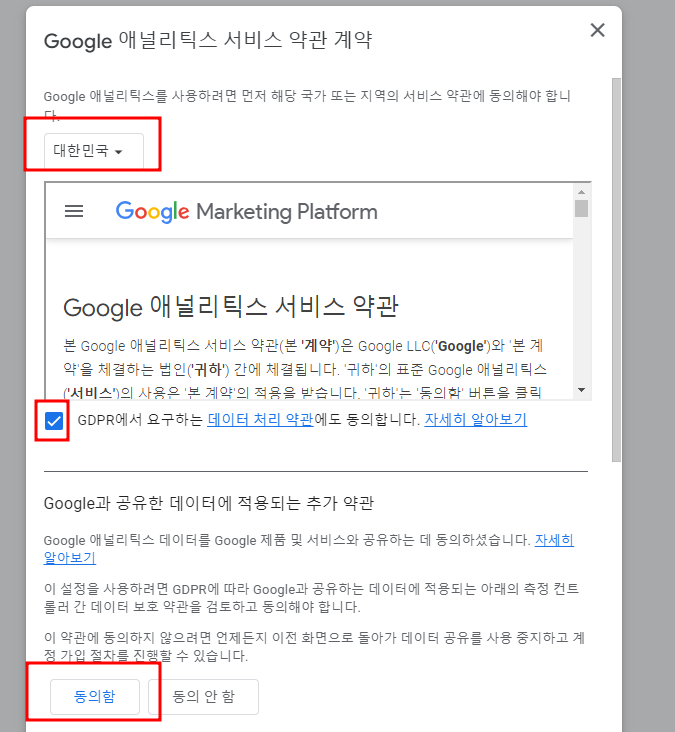This screenshot has height=732, width=675.
Task: Click the 'Google과 공유한 데이터에 적용되는 추가 약관' heading
Action: coord(209,503)
